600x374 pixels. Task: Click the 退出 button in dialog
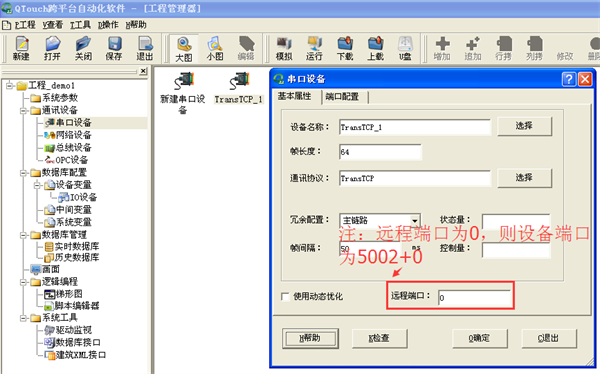(x=548, y=338)
